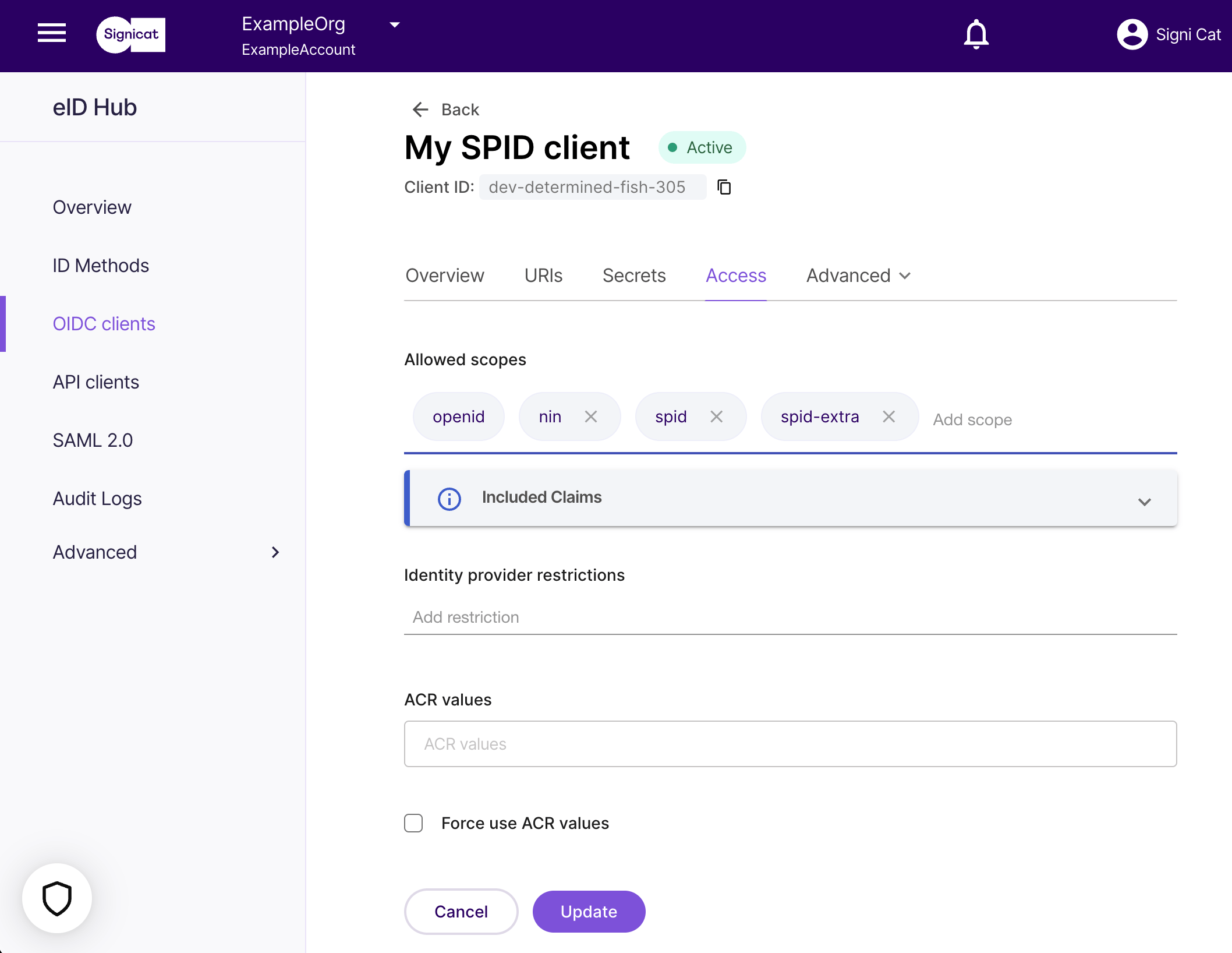Image resolution: width=1232 pixels, height=953 pixels.
Task: Click the Update button
Action: pyautogui.click(x=589, y=911)
